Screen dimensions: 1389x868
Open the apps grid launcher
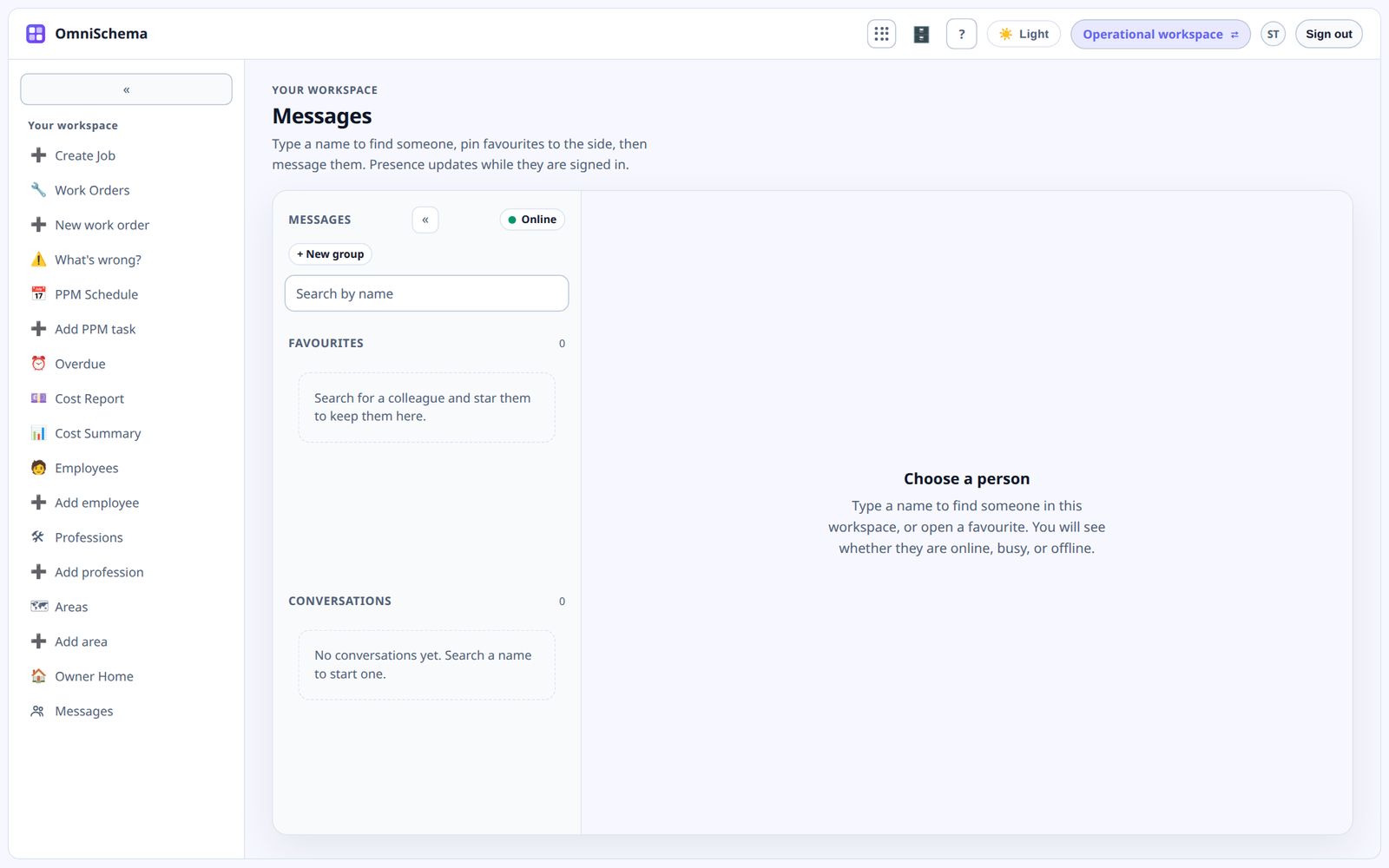click(881, 34)
